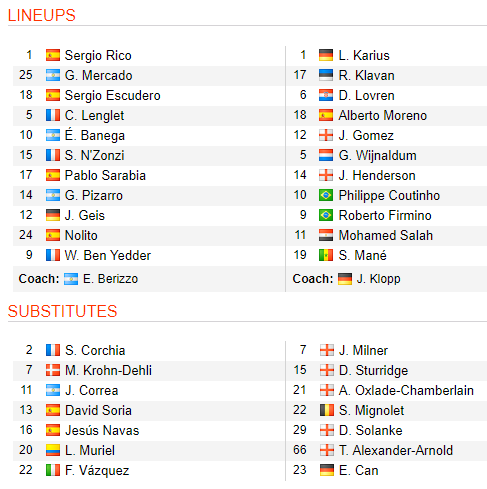Open A. Oxlade-Chamberlain substitute link
The height and width of the screenshot is (489, 487).
(406, 390)
